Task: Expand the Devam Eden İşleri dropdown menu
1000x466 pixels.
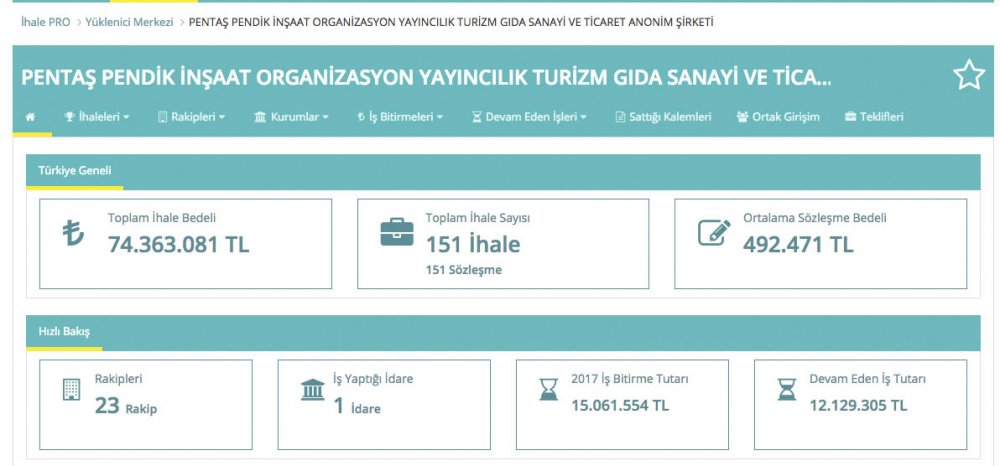Action: [x=529, y=117]
